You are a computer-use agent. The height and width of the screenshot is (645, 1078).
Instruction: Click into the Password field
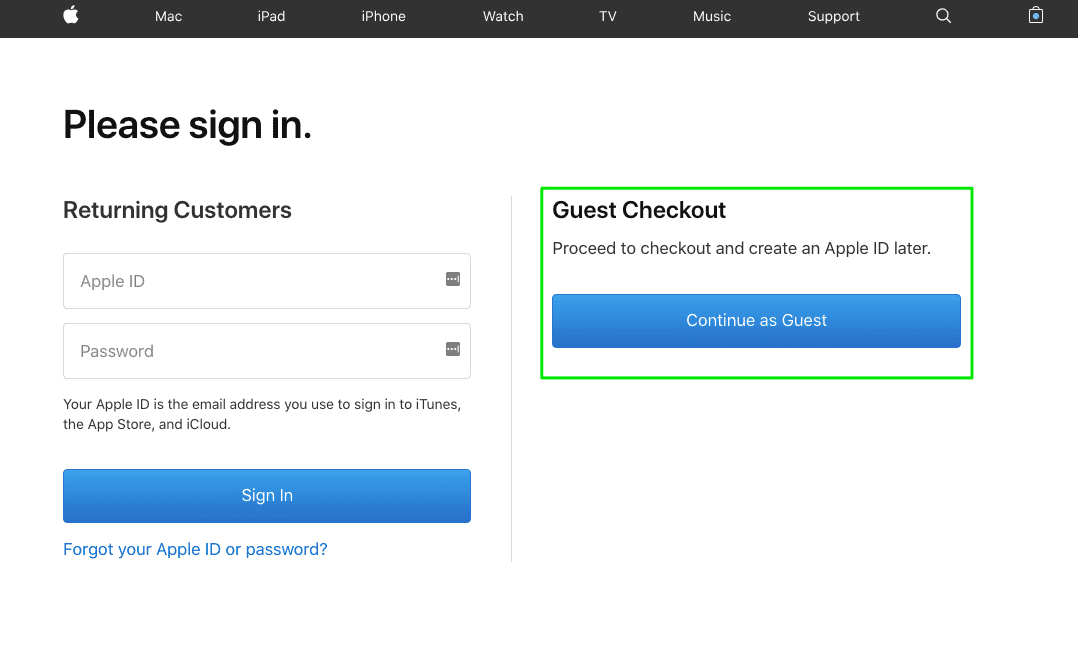(x=250, y=351)
